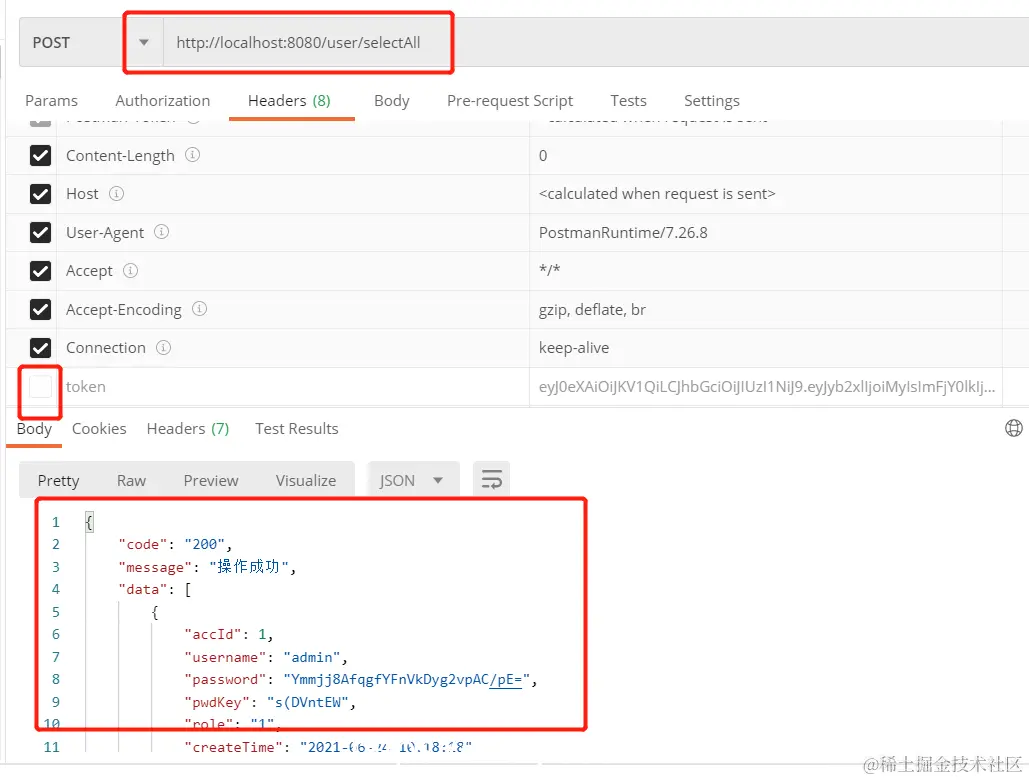Switch to the Tests tab

click(628, 100)
